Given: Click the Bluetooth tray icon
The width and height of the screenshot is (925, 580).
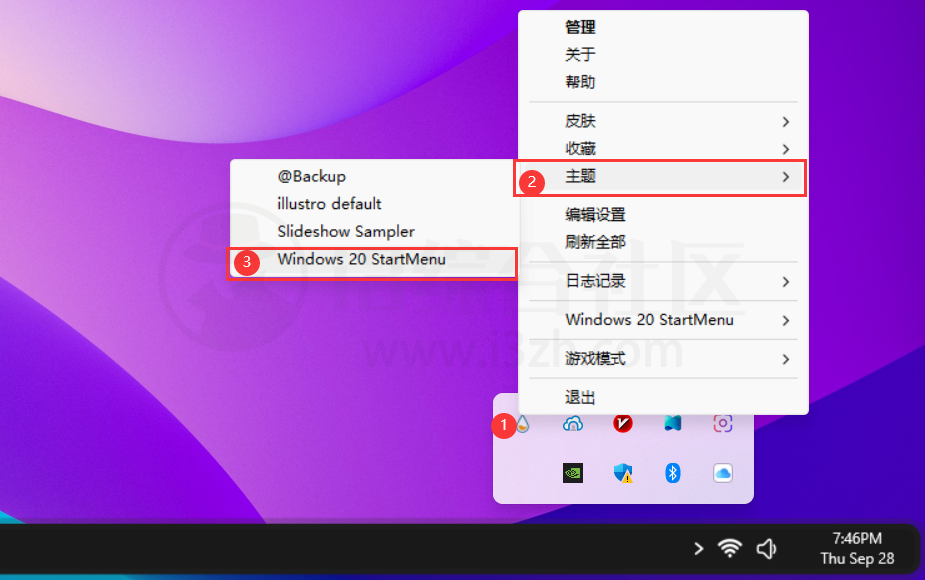Looking at the screenshot, I should (673, 473).
